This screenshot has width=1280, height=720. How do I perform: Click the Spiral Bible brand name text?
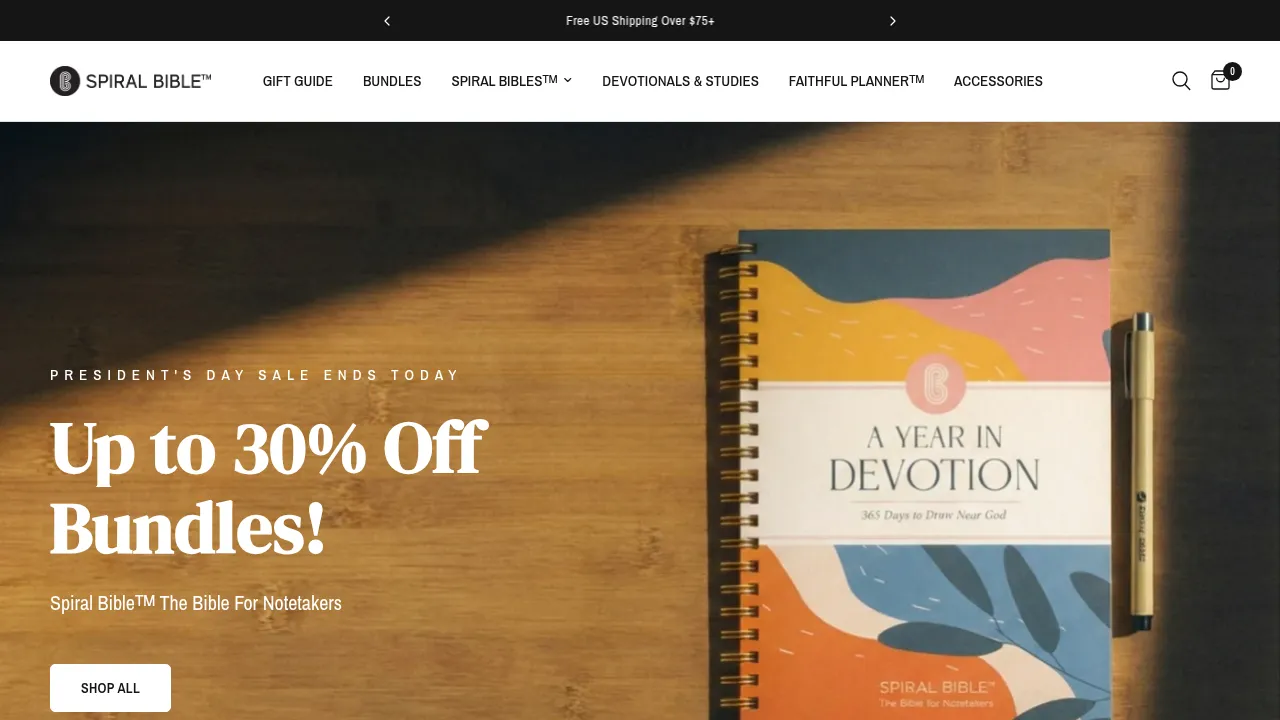pyautogui.click(x=148, y=81)
